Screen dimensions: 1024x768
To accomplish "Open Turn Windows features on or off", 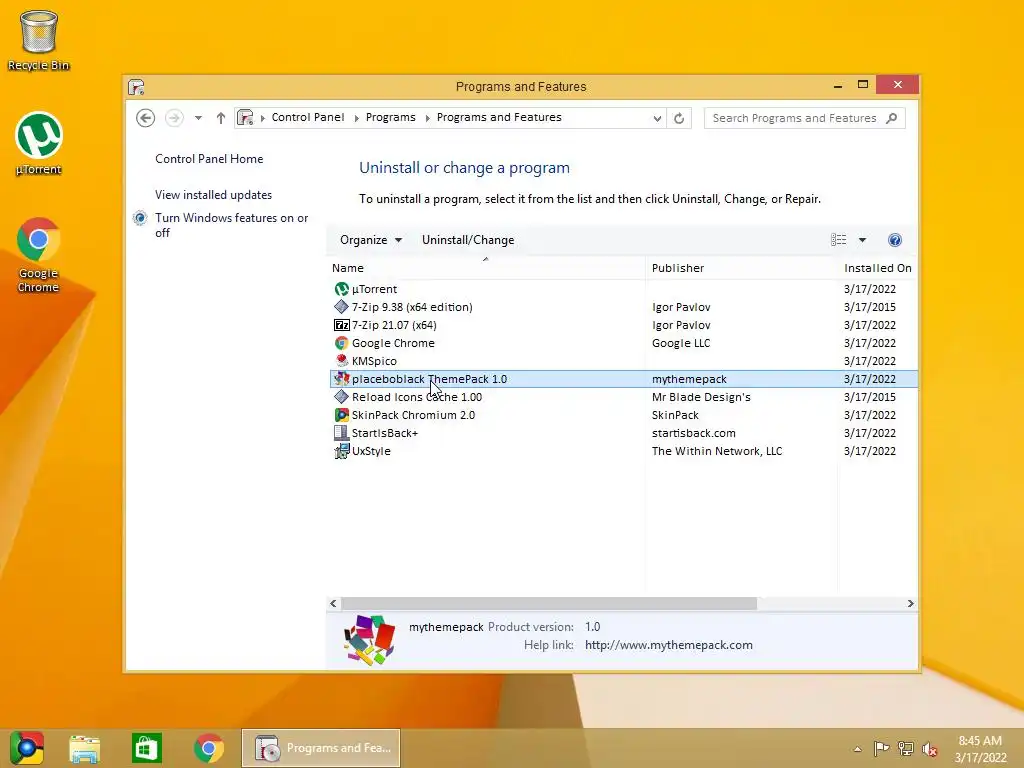I will (231, 225).
